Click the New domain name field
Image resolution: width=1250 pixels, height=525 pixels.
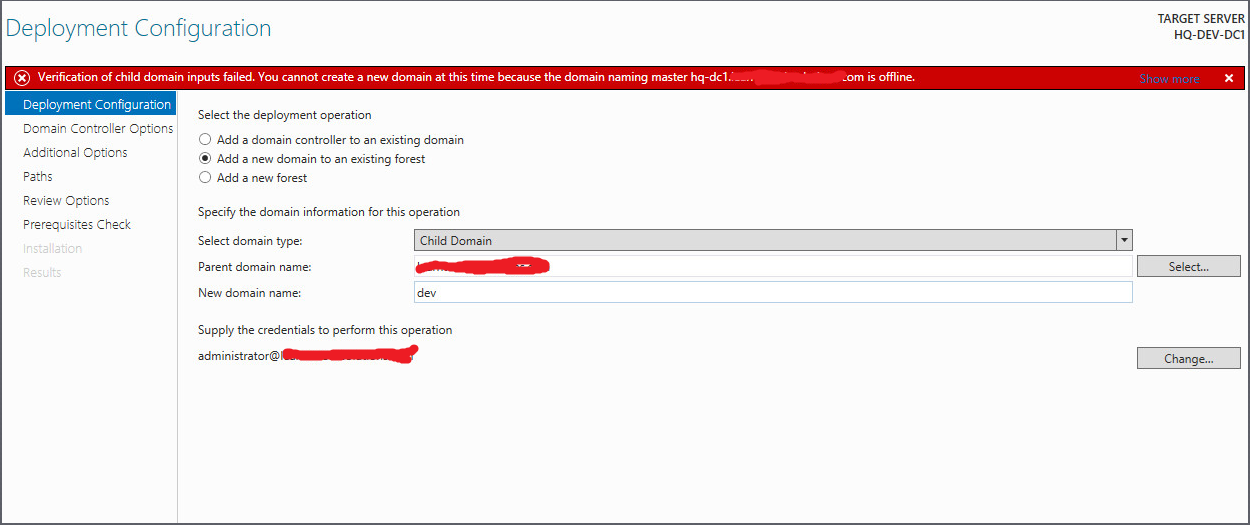point(773,292)
